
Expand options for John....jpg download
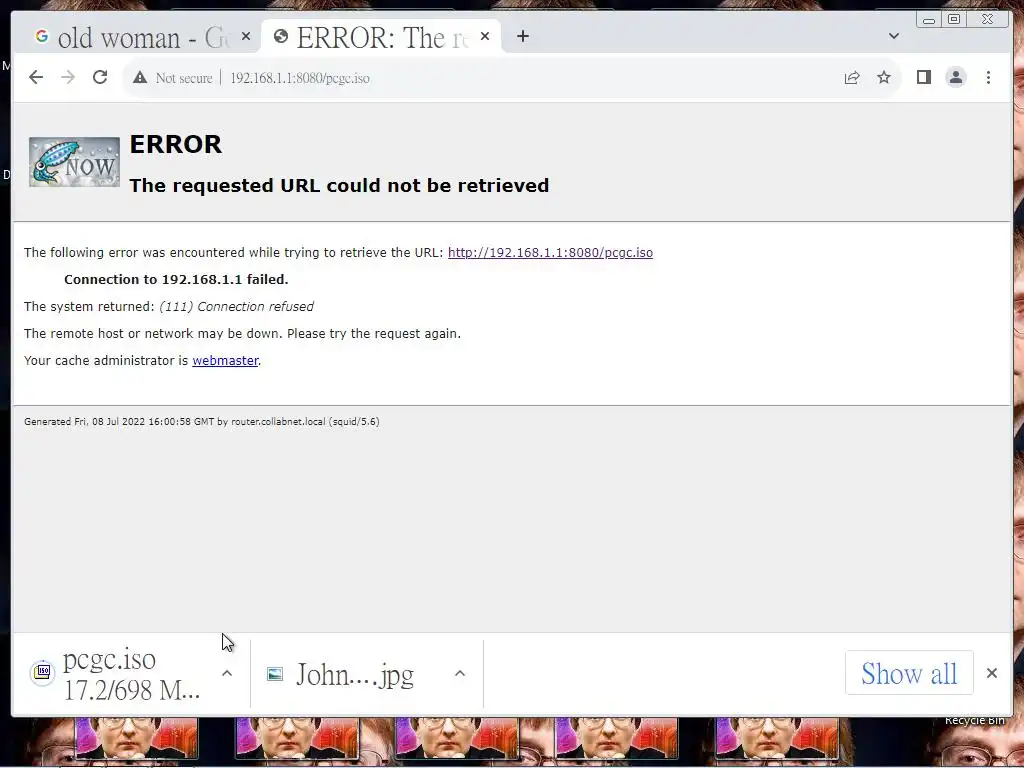click(x=460, y=673)
